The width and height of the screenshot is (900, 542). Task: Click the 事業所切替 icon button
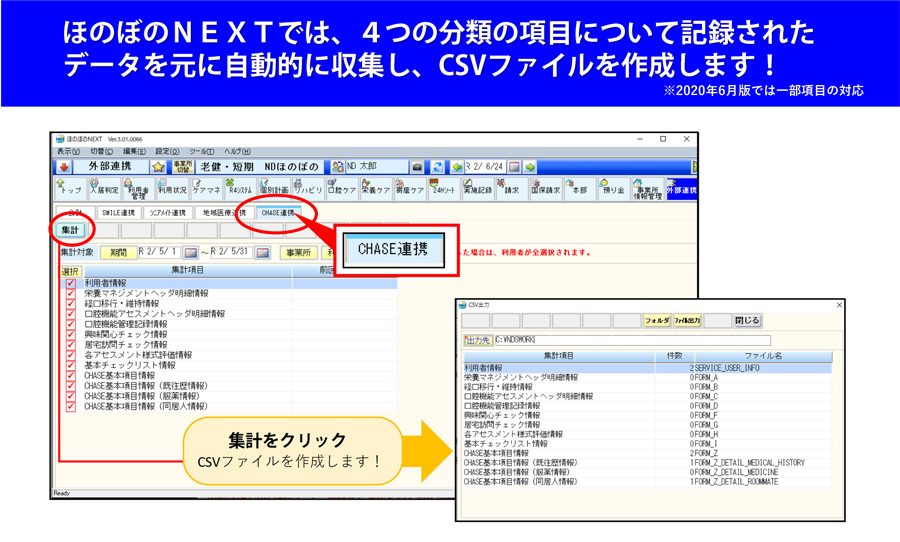coord(183,167)
